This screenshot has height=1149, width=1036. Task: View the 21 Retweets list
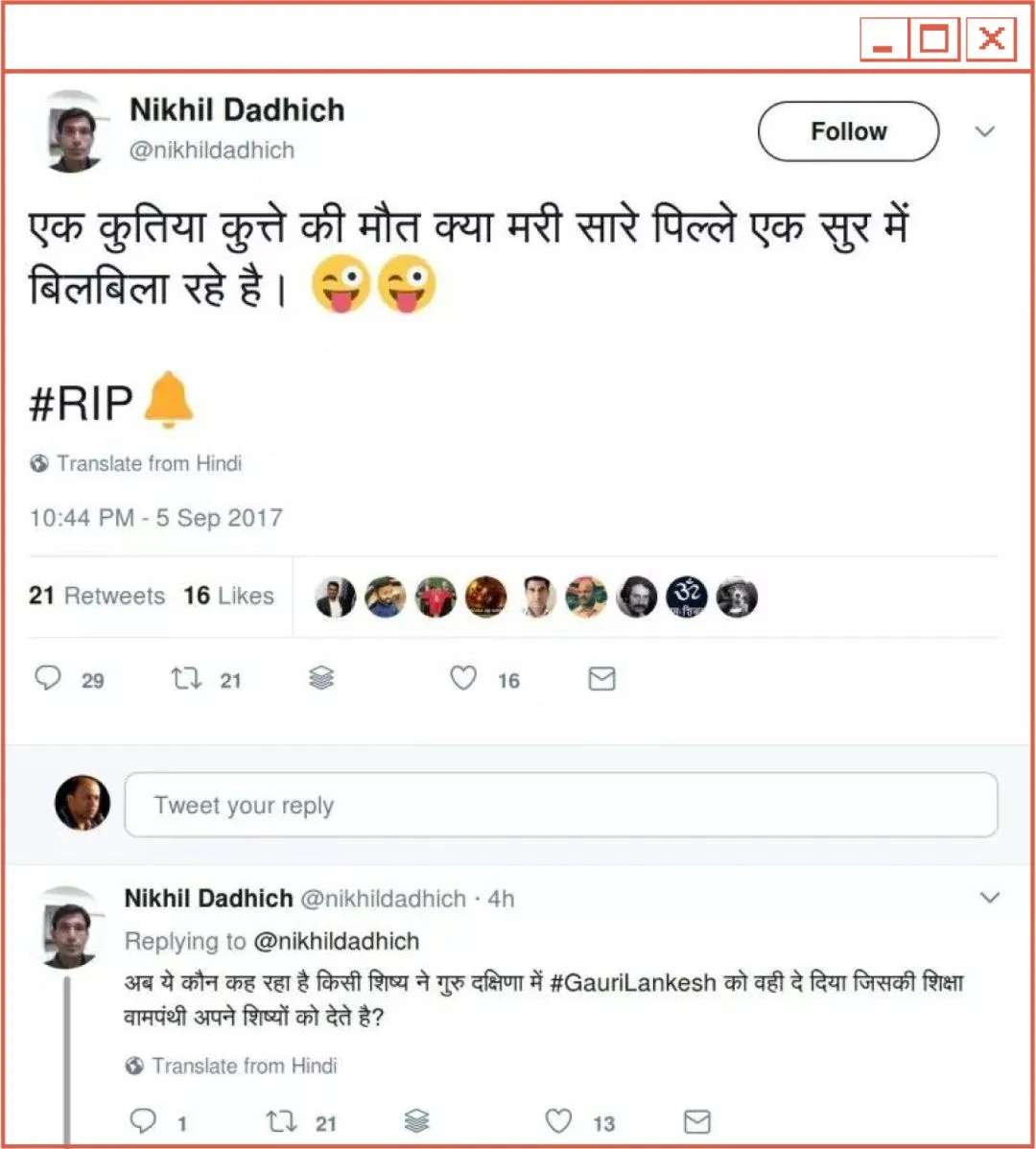point(97,596)
